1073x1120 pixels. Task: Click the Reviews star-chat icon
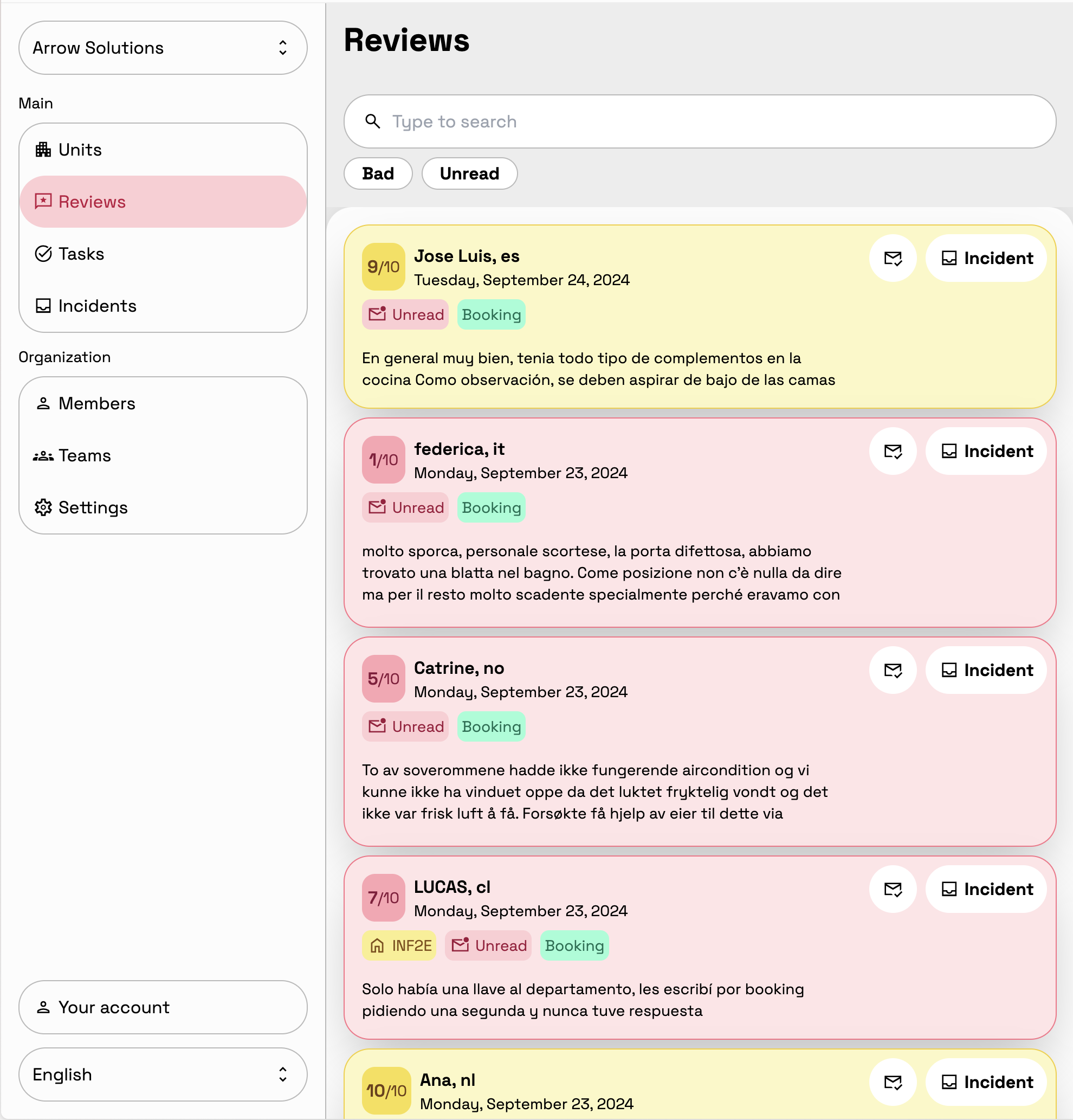click(43, 201)
